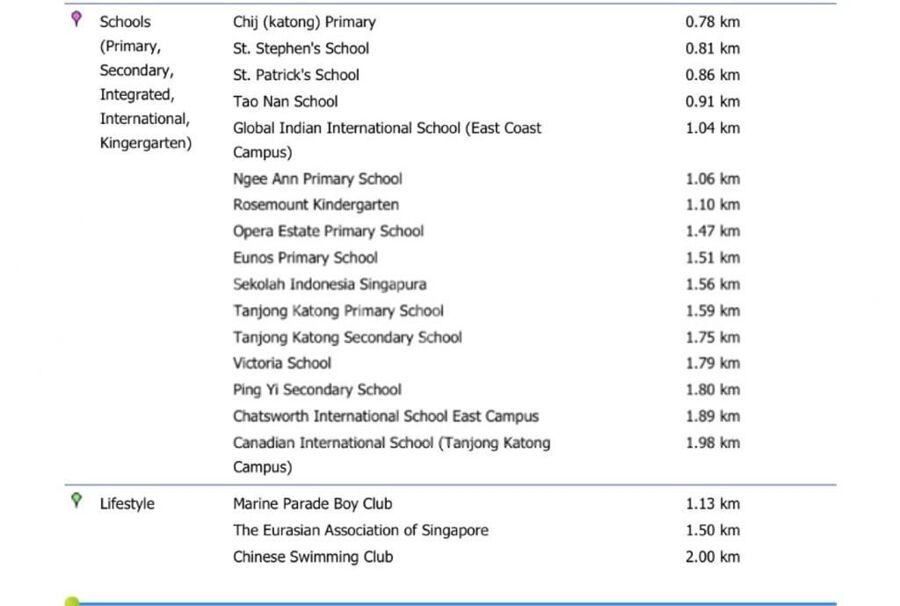
Task: Select the Schools category label
Action: [x=125, y=21]
